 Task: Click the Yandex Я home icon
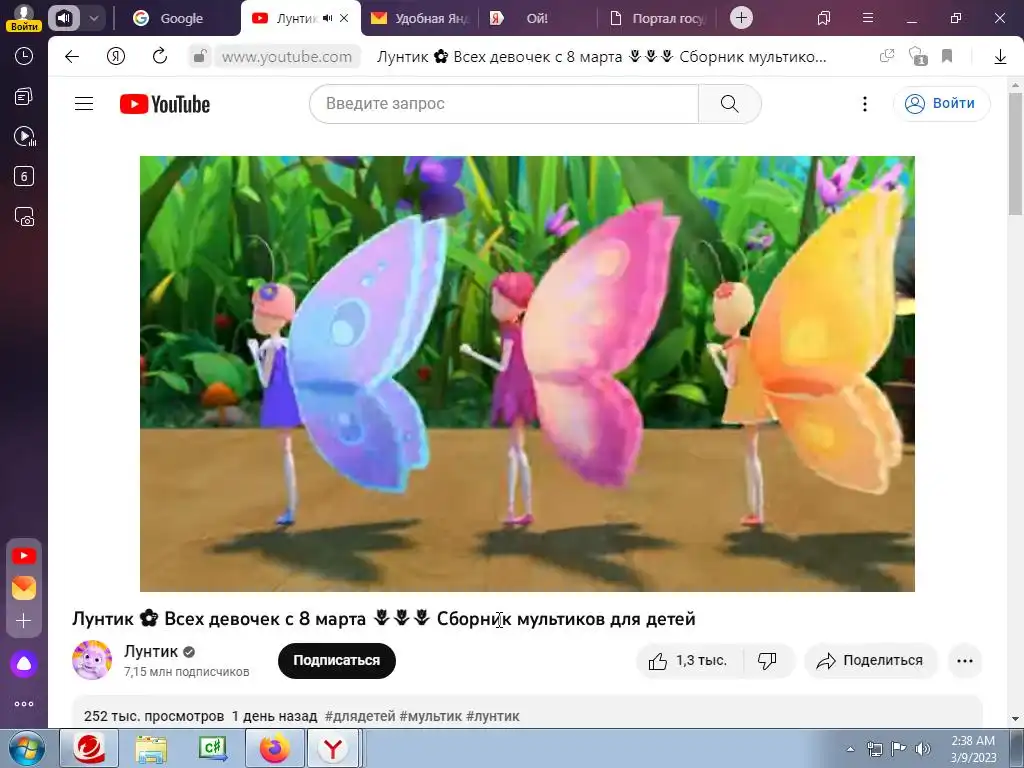coord(116,57)
